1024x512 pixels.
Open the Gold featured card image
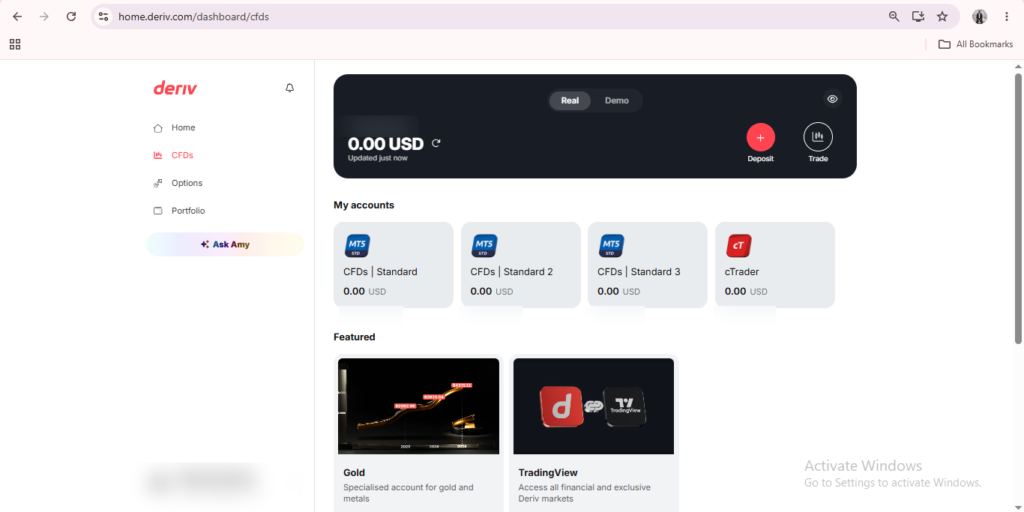point(419,406)
